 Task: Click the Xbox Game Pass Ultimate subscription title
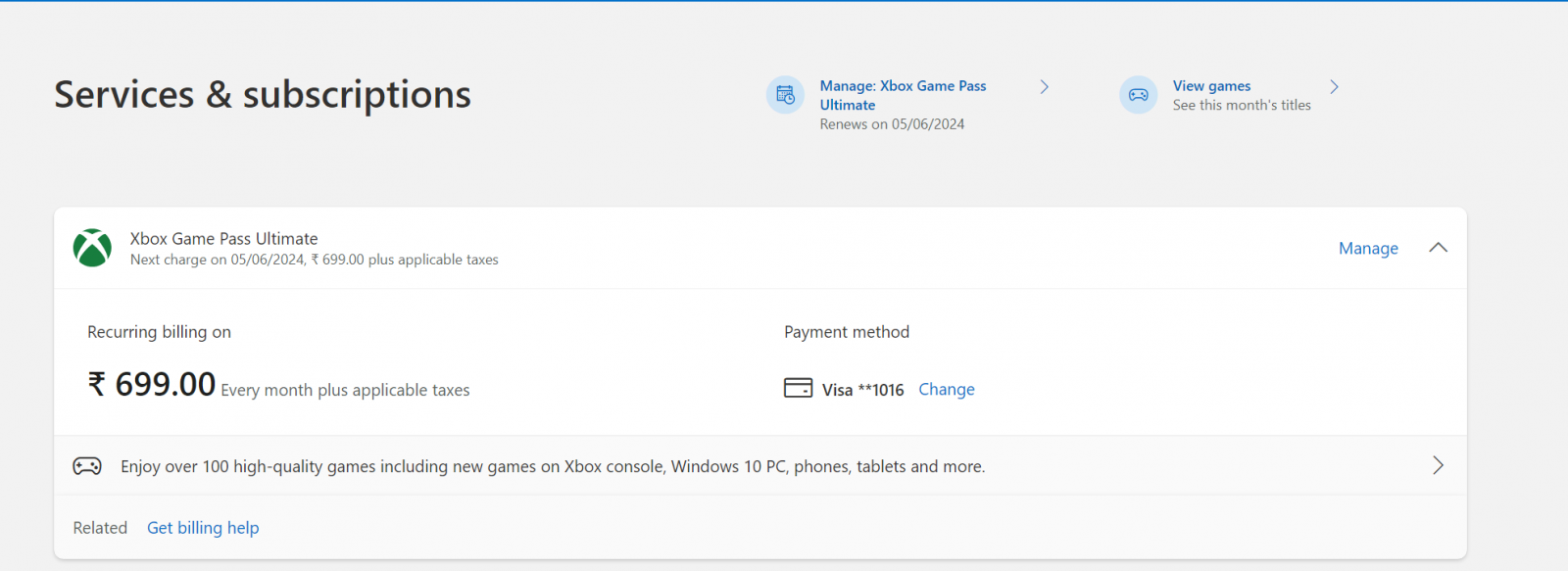click(224, 238)
